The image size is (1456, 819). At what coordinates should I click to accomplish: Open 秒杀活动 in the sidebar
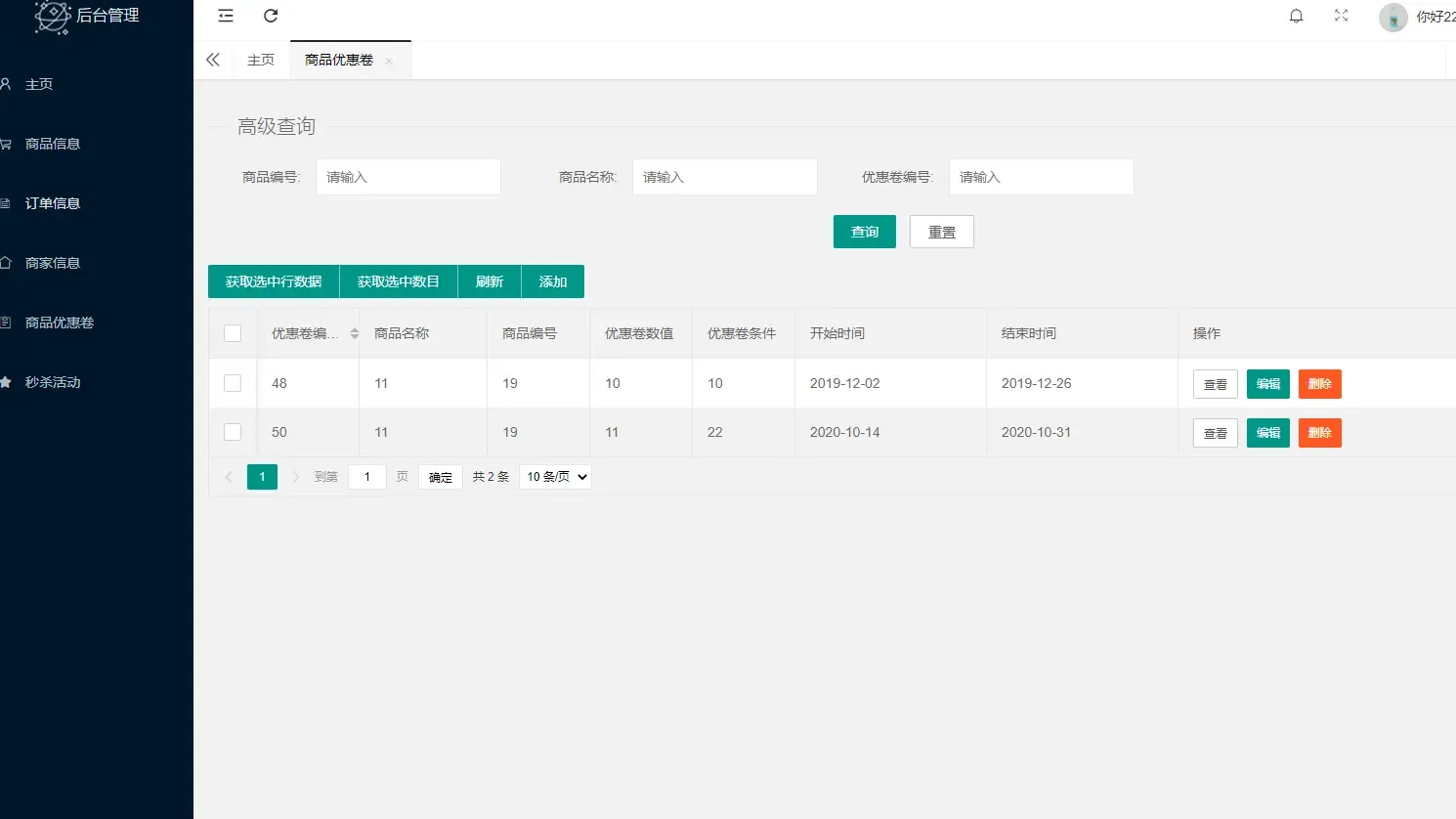pos(53,382)
